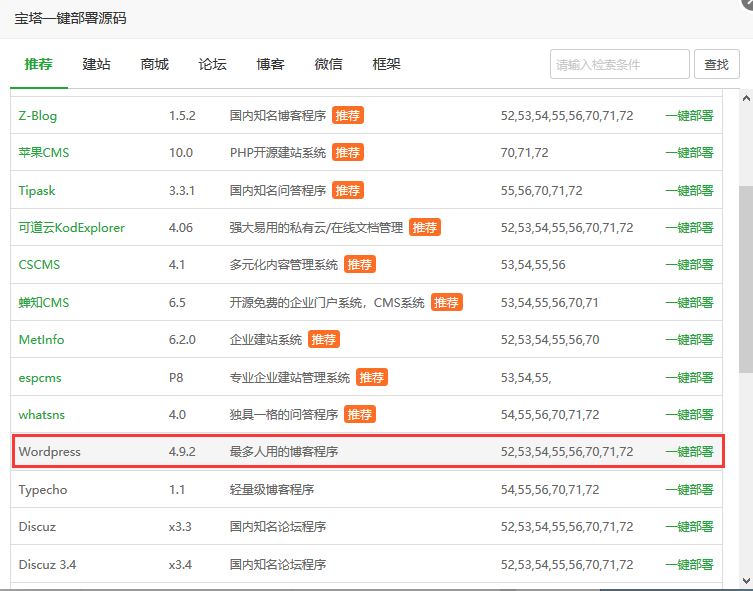Click the 推荐 badge in whatsns row
The height and width of the screenshot is (591, 753).
tap(360, 414)
